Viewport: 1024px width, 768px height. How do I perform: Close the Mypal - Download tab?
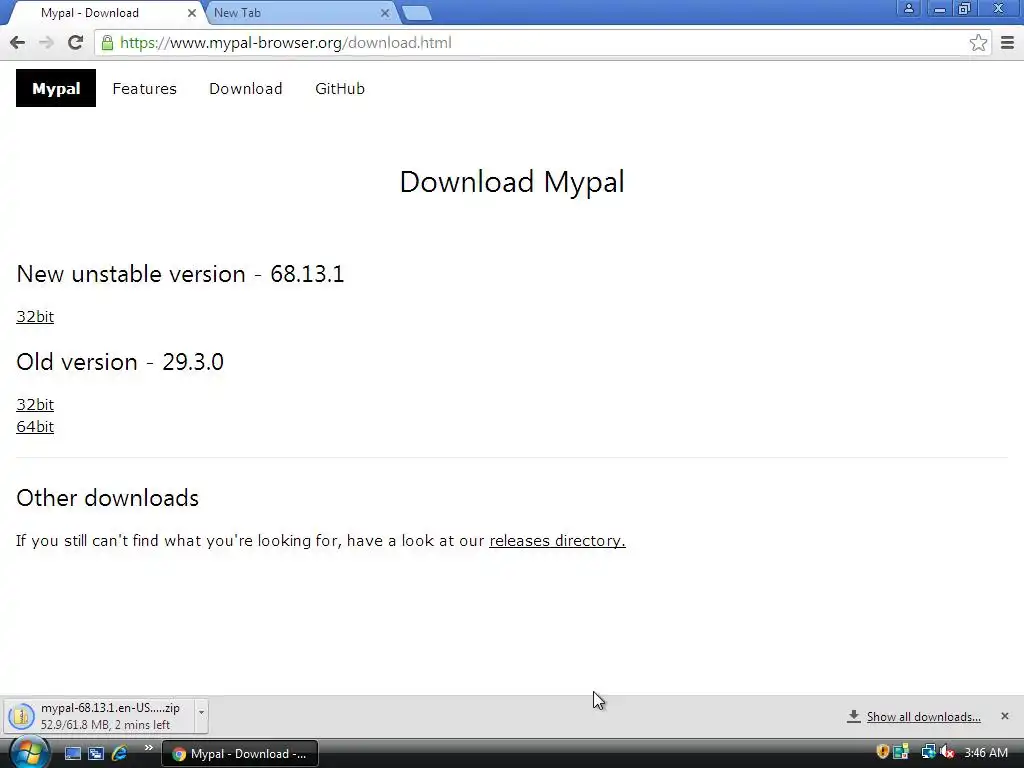[x=191, y=12]
